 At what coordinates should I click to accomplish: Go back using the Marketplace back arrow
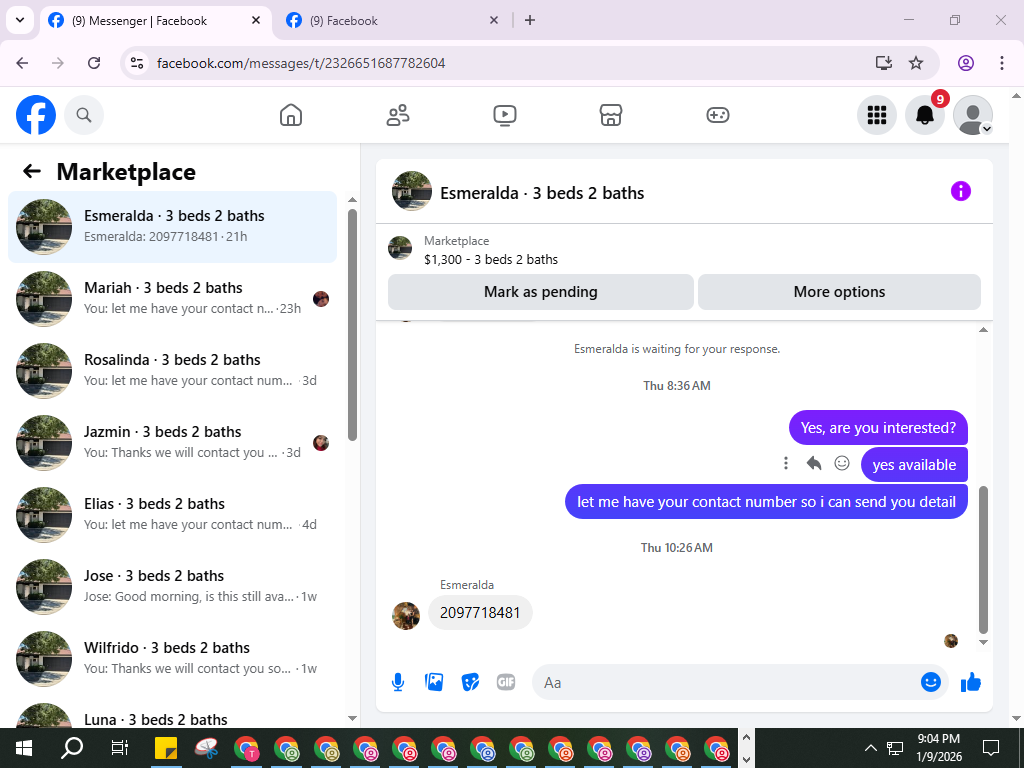click(x=31, y=172)
